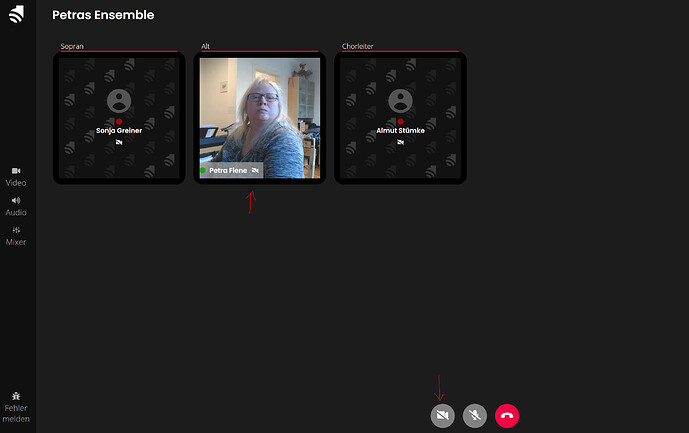Image resolution: width=689 pixels, height=433 pixels.
Task: Select Sonja Greiner's participant tile
Action: (119, 118)
